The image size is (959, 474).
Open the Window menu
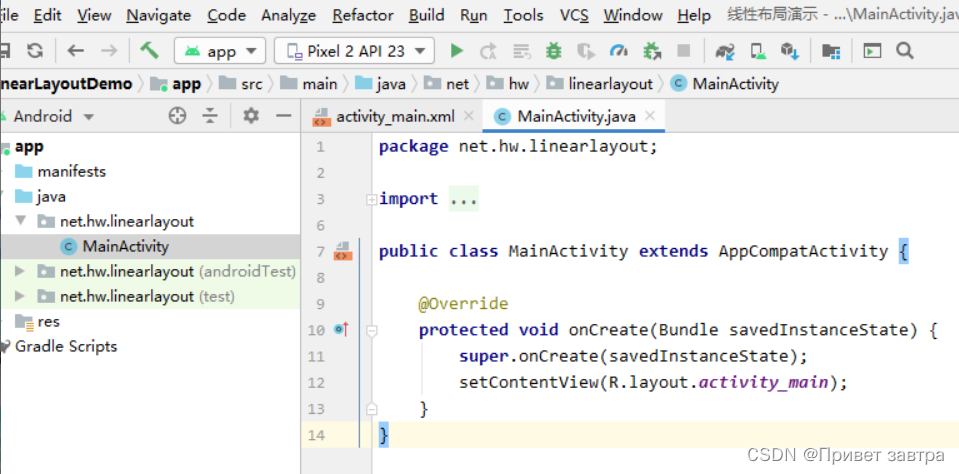632,15
